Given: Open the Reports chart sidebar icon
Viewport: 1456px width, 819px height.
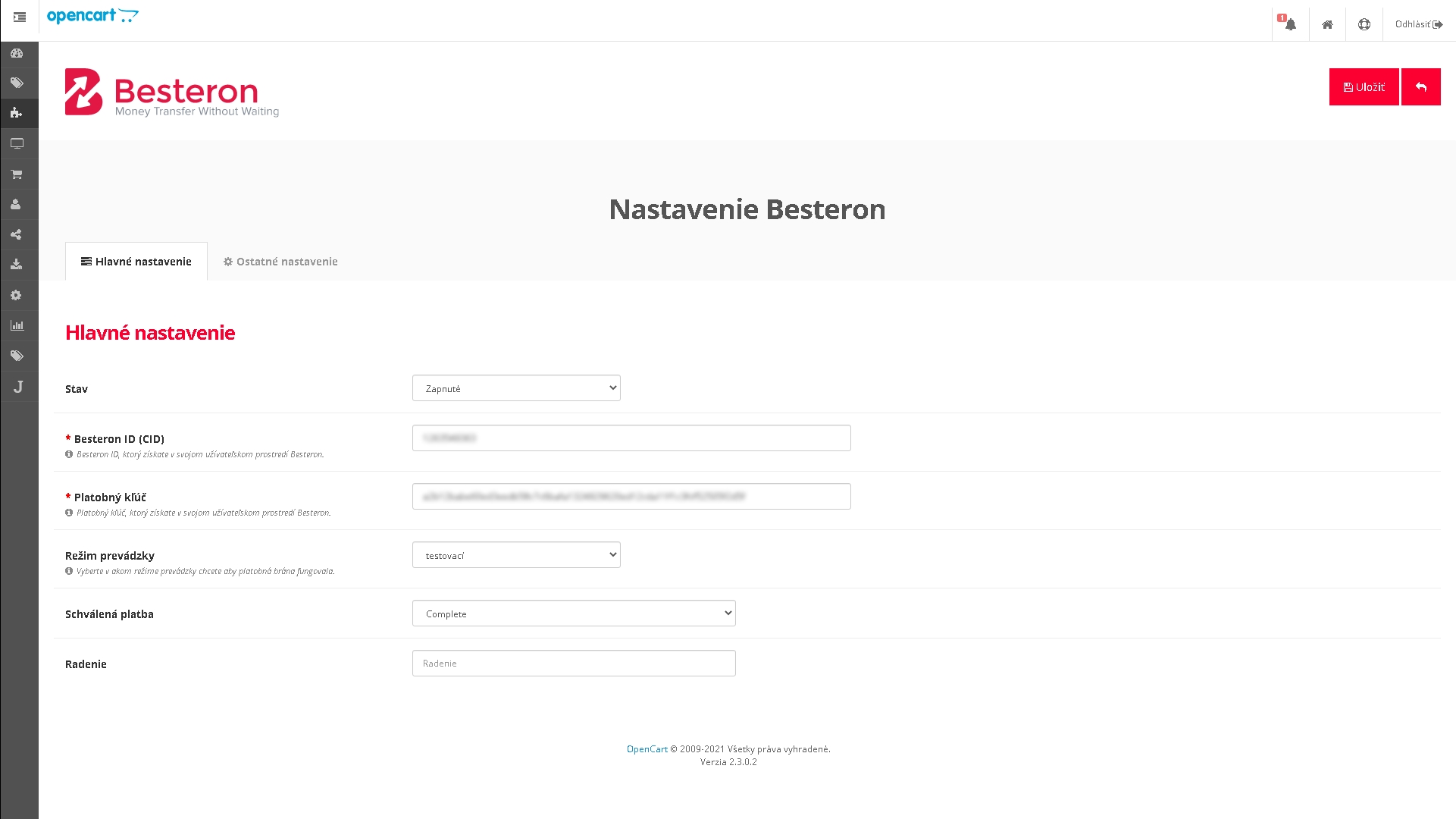Looking at the screenshot, I should (x=17, y=326).
